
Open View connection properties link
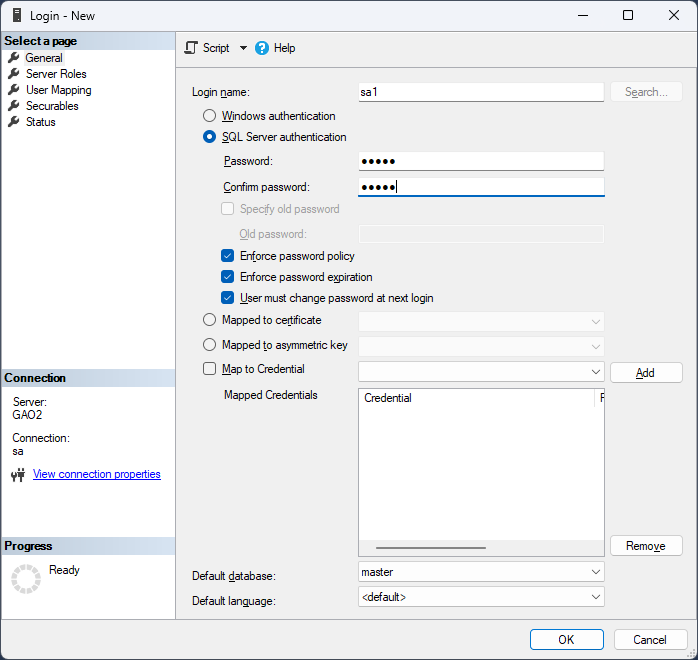97,474
